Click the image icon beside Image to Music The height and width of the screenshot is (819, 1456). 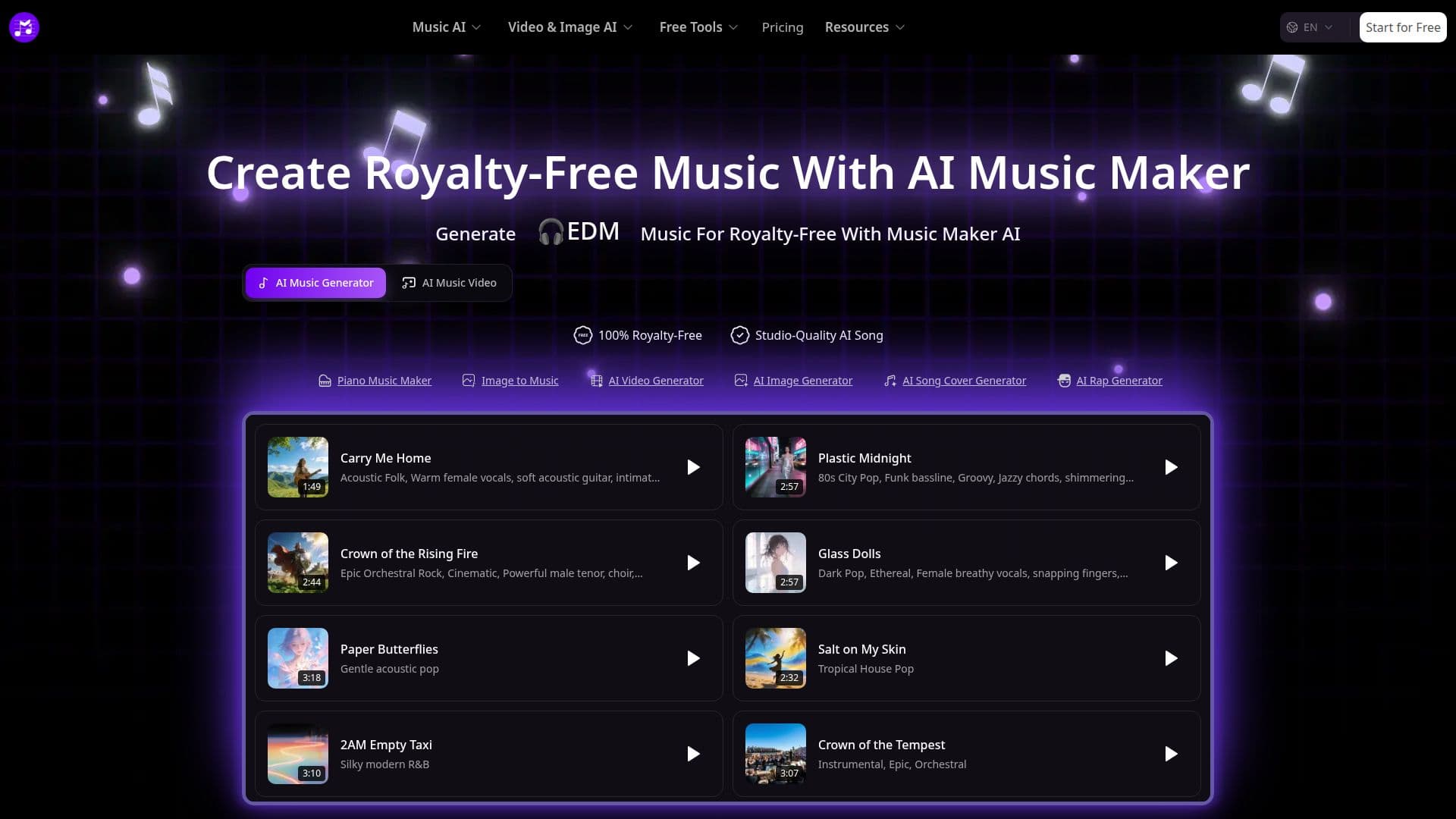pyautogui.click(x=469, y=381)
